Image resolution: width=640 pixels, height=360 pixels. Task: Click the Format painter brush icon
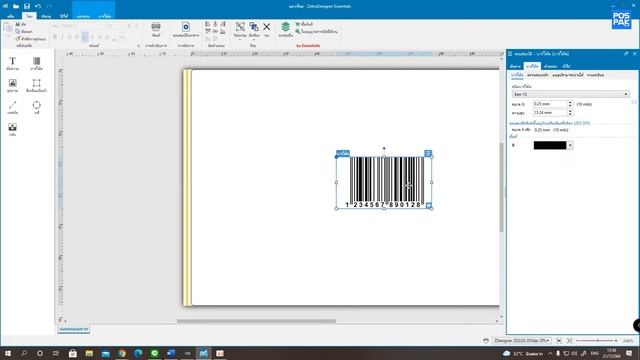click(18, 38)
